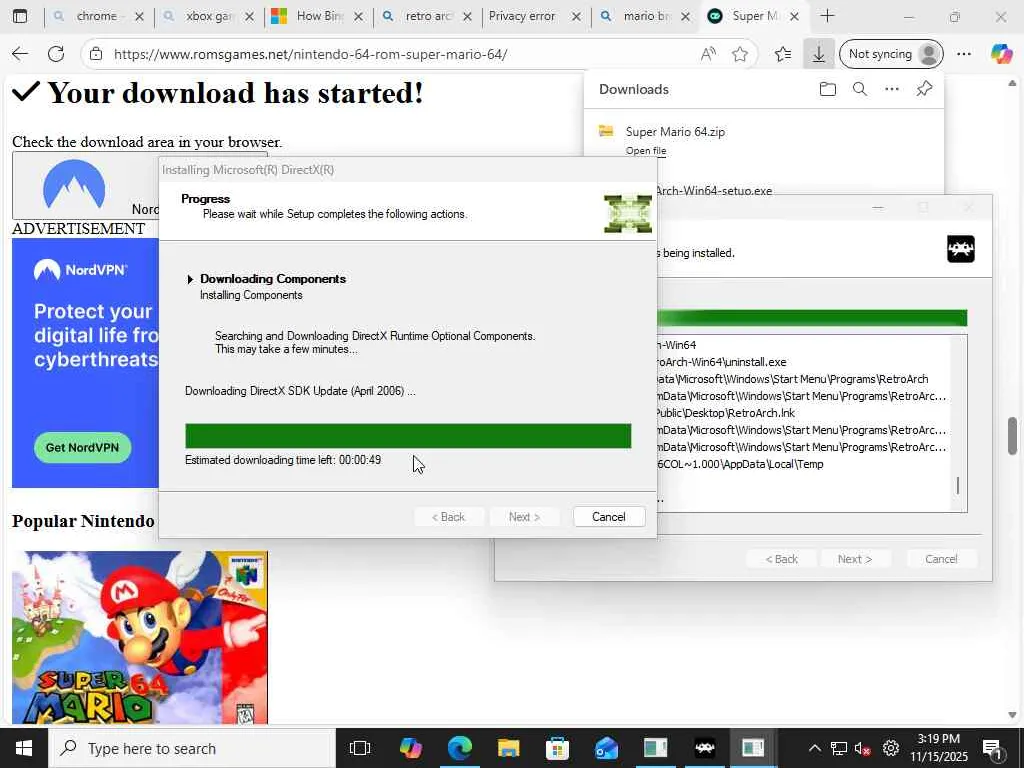Click the Cancel button in the RetroArch installer

click(941, 559)
